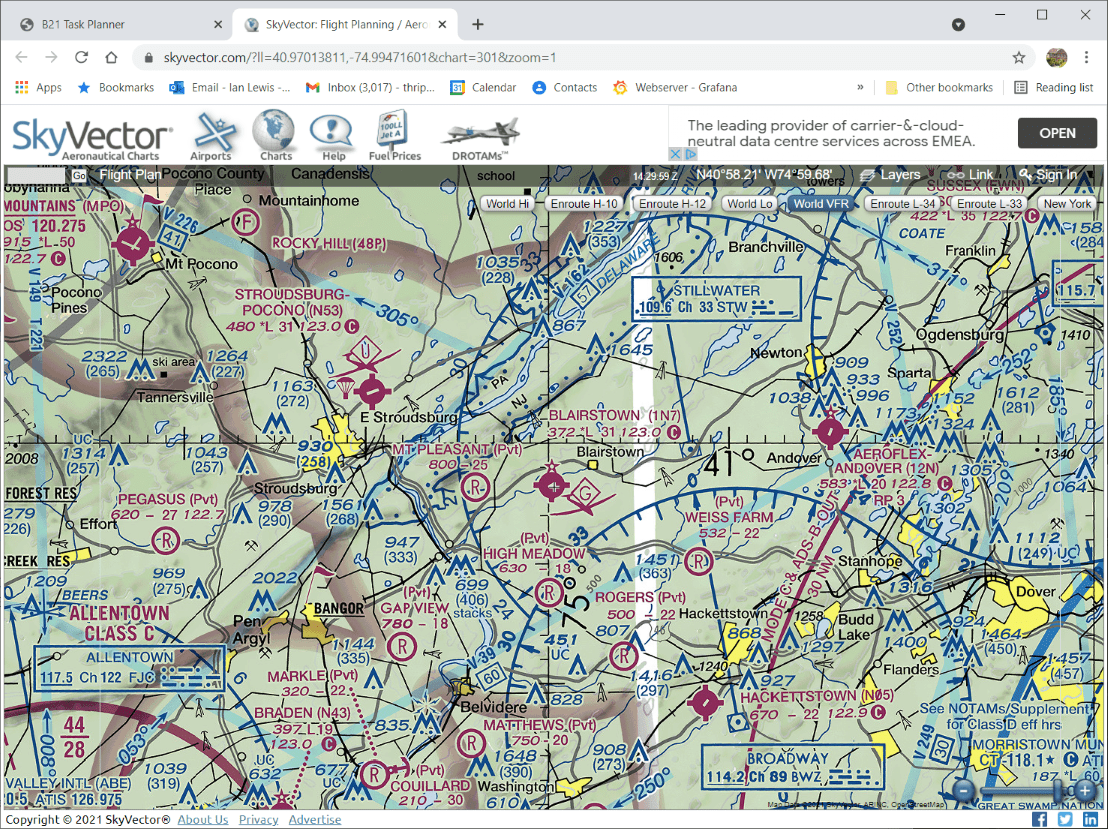Click the Broadway VOR info box
Viewport: 1108px width, 829px height.
coord(793,767)
